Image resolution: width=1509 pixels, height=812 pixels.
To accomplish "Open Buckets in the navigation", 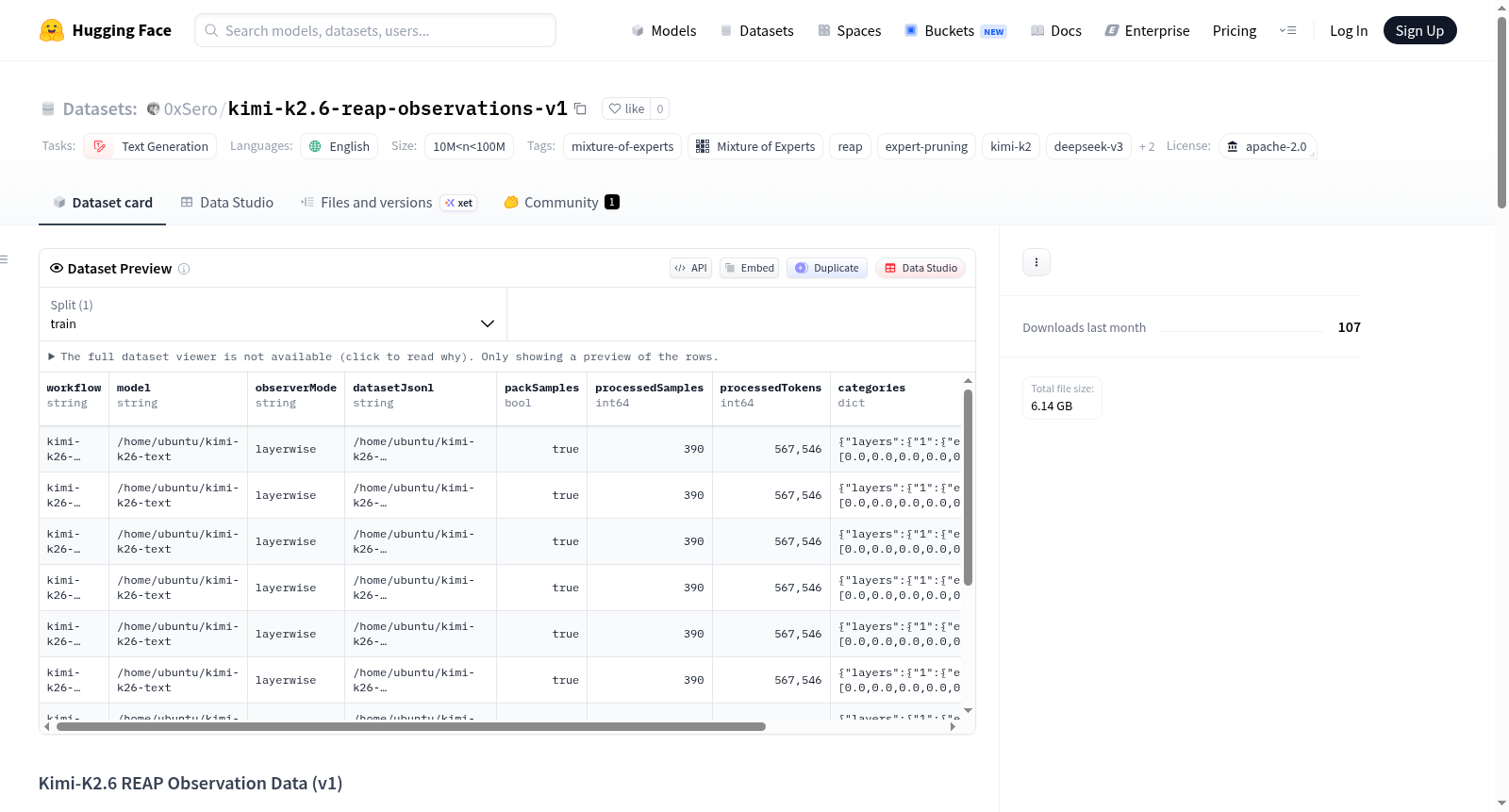I will pyautogui.click(x=955, y=30).
